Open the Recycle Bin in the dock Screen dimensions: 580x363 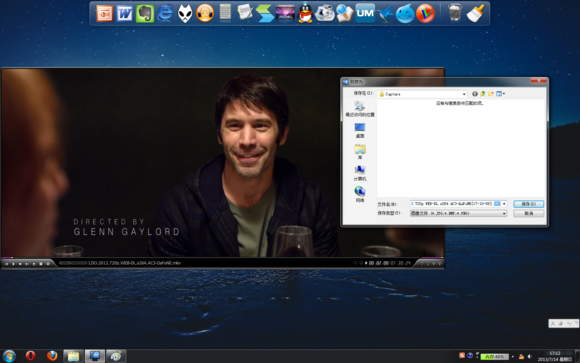tap(455, 13)
